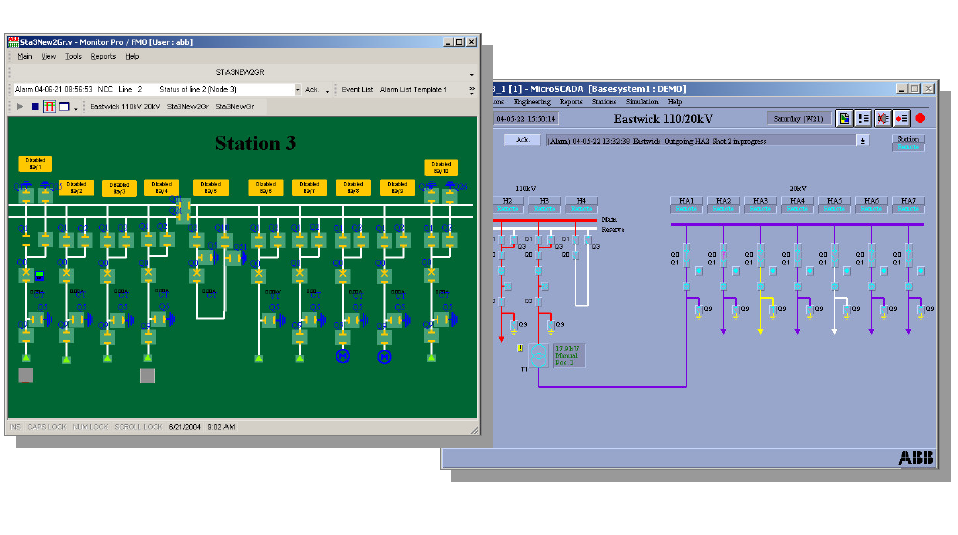Open the Sta3New2Gr picture shortcut

tap(188, 106)
